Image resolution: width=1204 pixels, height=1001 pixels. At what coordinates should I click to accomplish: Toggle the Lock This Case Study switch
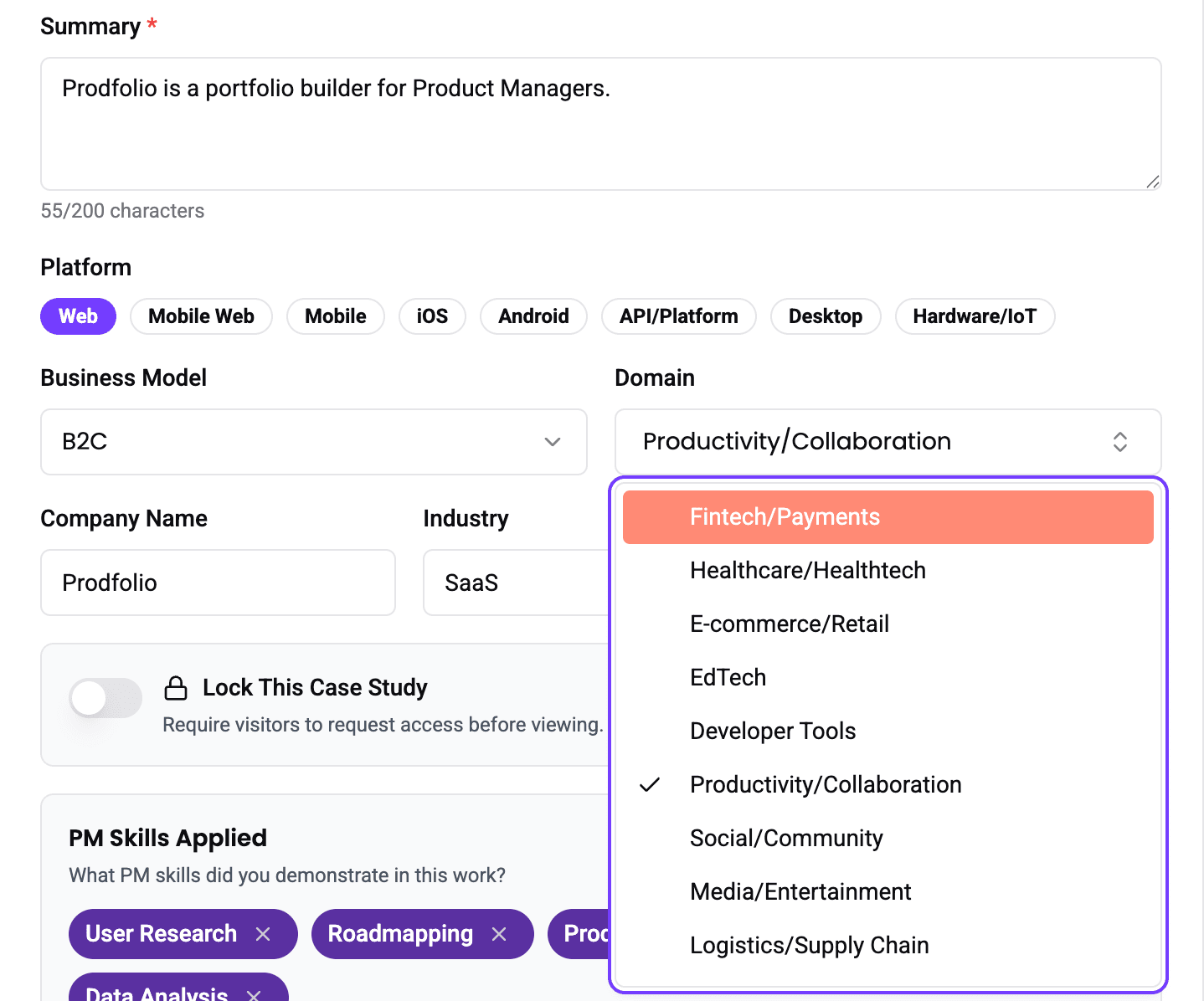coord(105,698)
